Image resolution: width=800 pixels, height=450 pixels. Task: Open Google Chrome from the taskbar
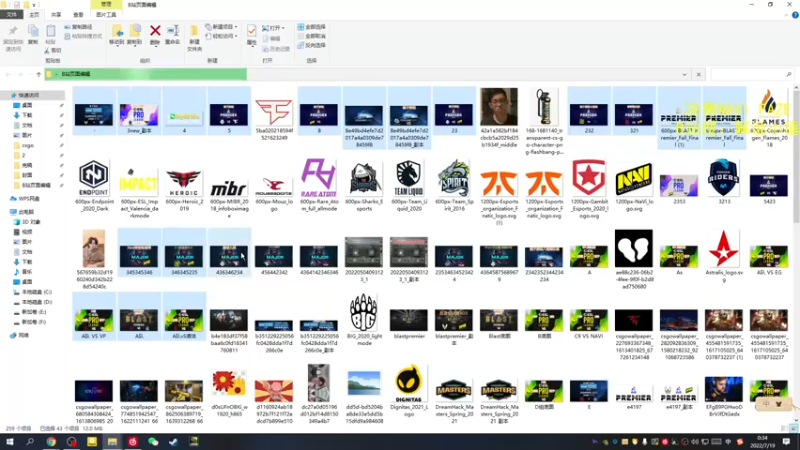click(51, 442)
